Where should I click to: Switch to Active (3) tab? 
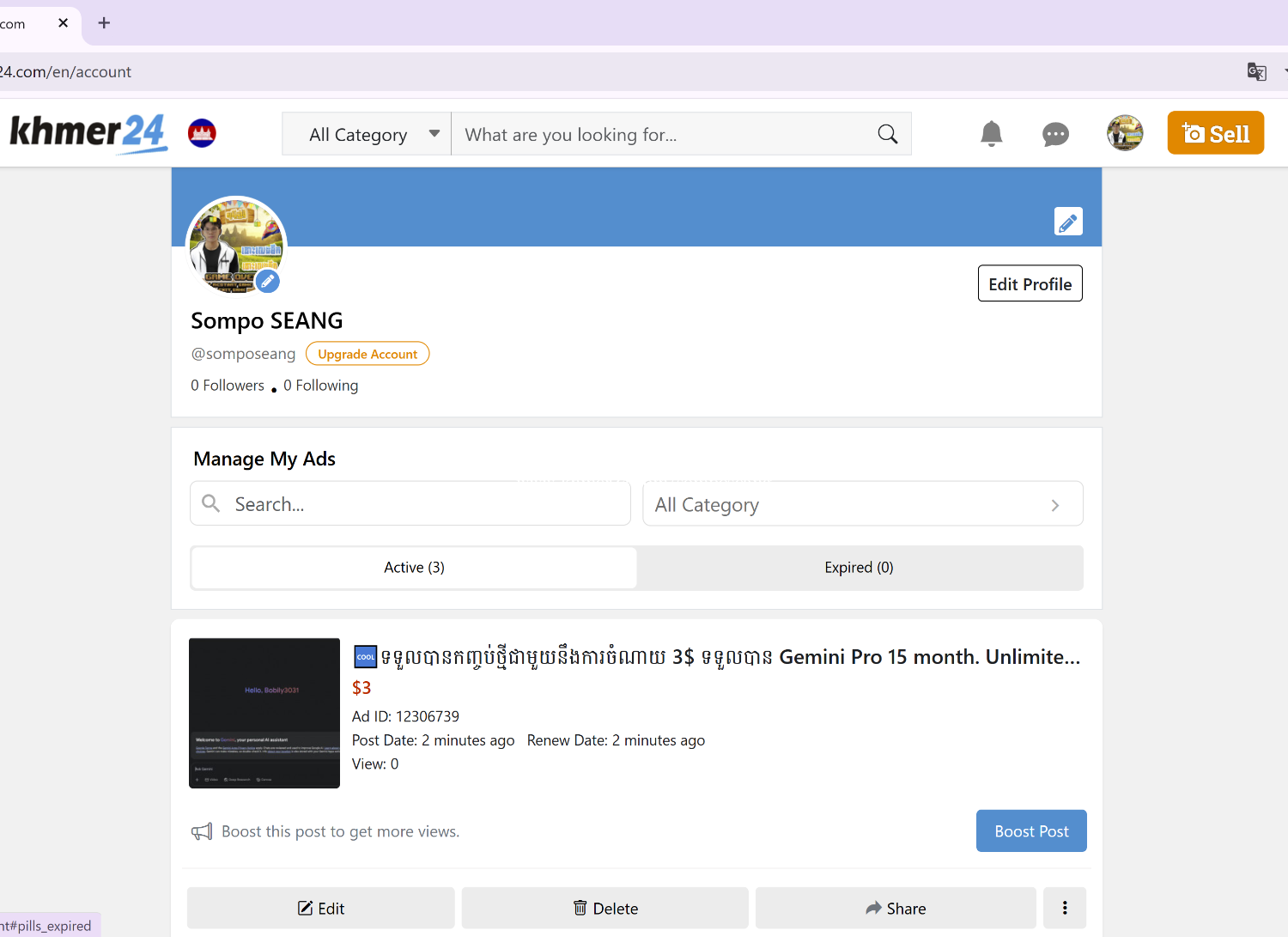(414, 568)
